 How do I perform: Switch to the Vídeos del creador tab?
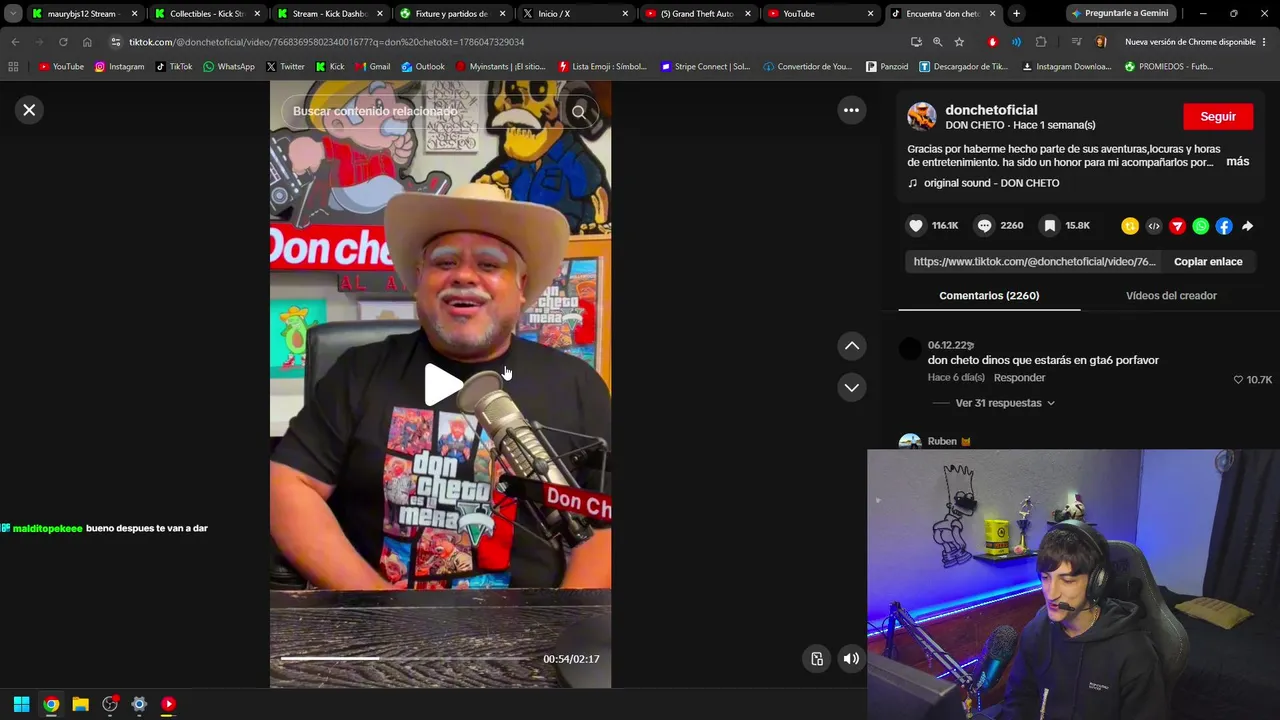(x=1171, y=296)
